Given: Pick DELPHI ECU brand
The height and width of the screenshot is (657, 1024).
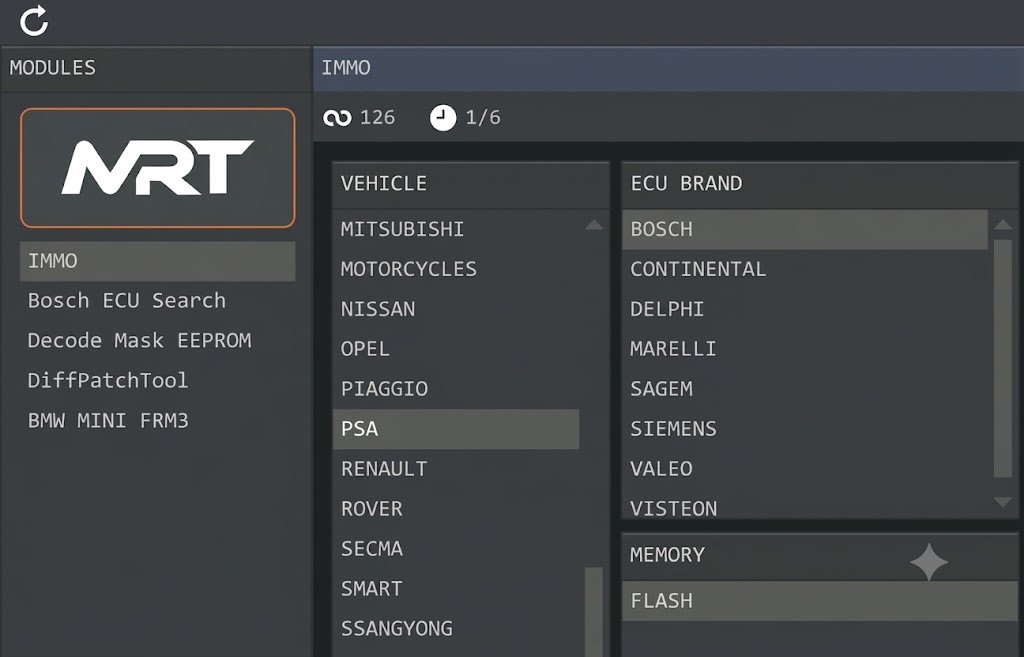Looking at the screenshot, I should pyautogui.click(x=805, y=309).
